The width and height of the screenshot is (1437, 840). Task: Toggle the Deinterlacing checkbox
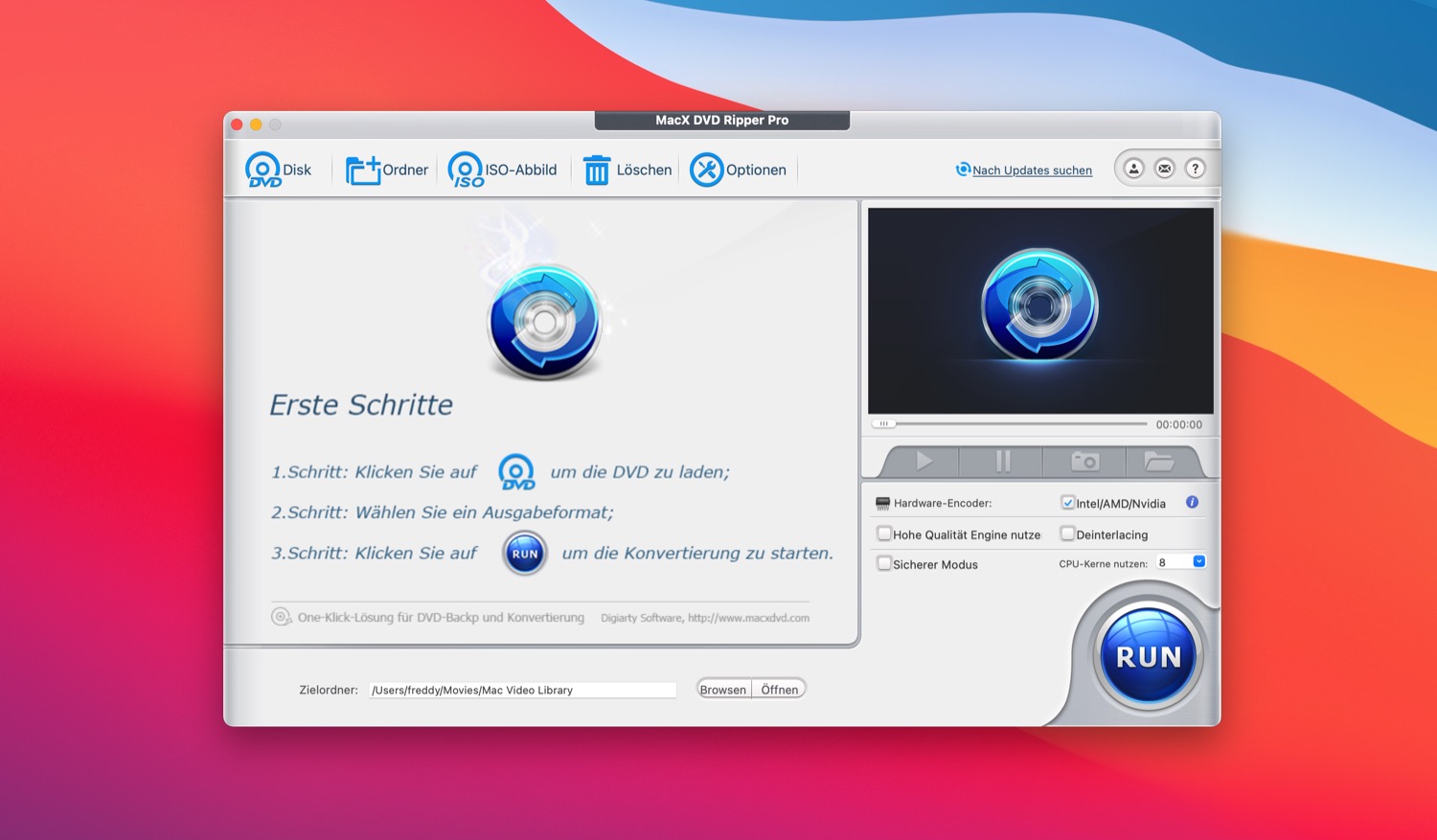click(x=1067, y=534)
